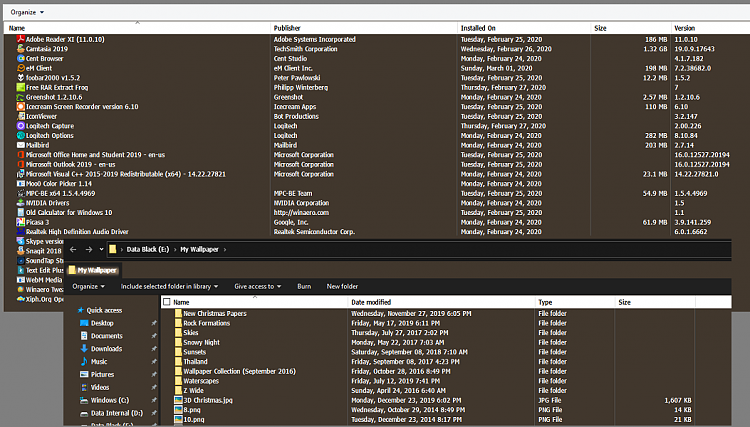Click the Picasa 3 icon
This screenshot has height=427, width=750.
point(21,222)
